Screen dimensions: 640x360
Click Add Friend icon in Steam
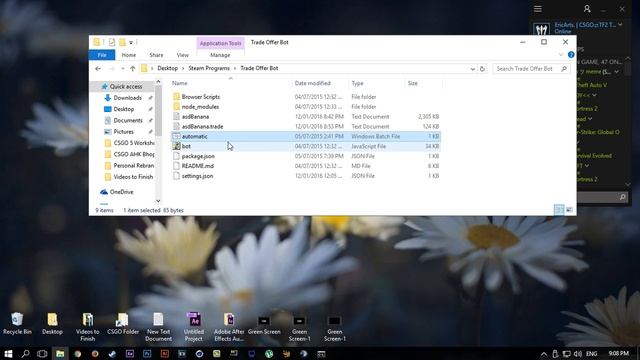pos(587,9)
